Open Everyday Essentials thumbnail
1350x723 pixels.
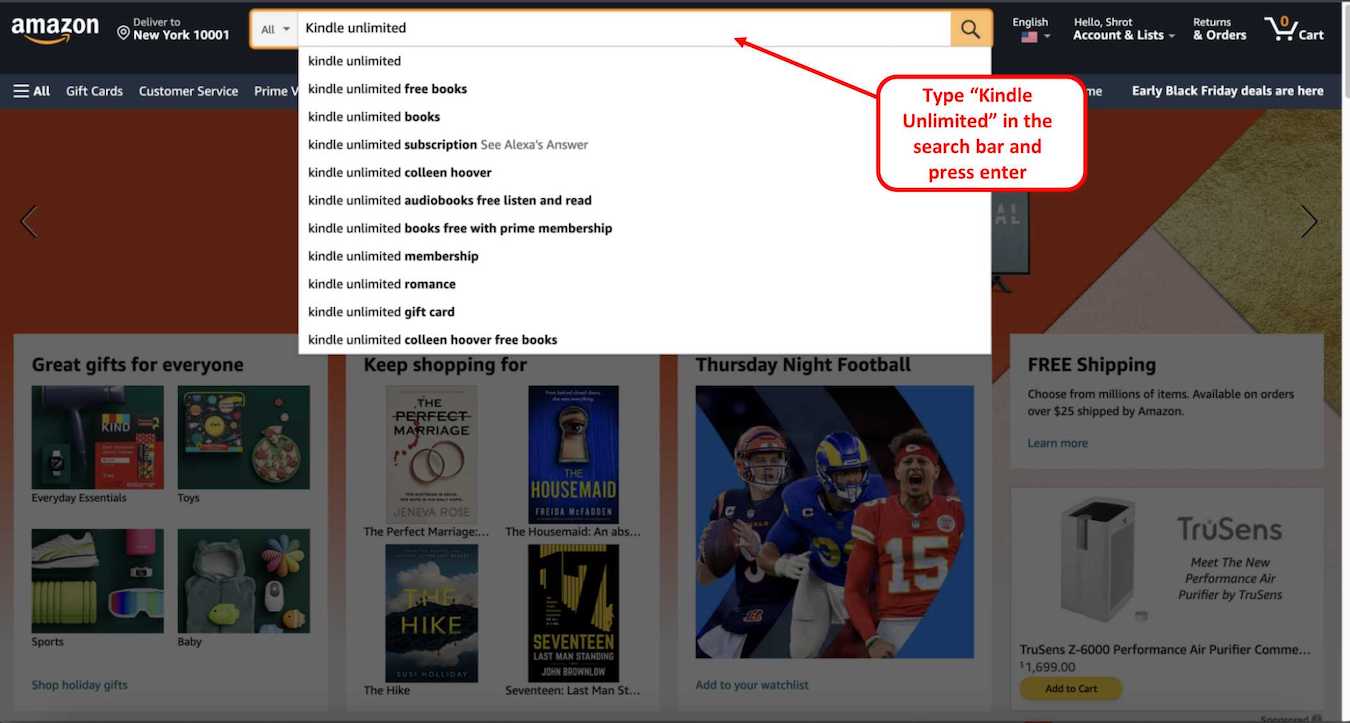coord(97,438)
